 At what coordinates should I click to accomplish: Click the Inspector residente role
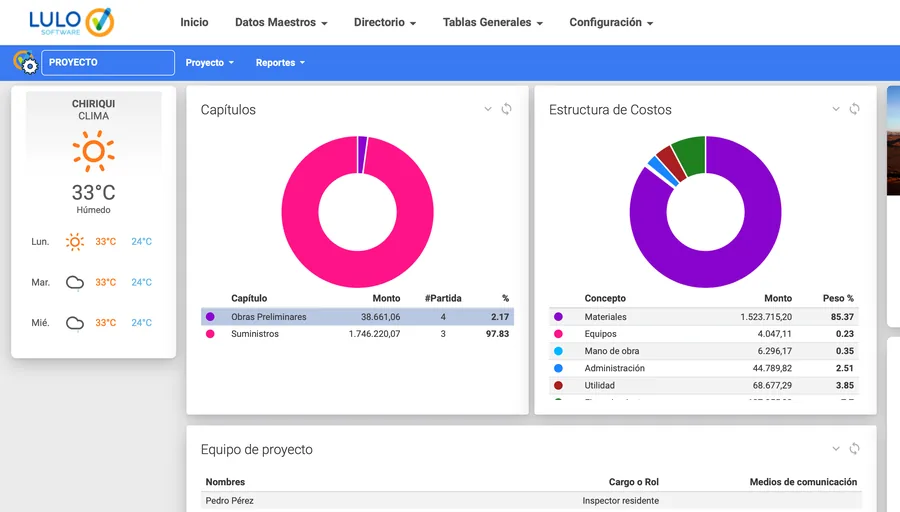pos(620,501)
